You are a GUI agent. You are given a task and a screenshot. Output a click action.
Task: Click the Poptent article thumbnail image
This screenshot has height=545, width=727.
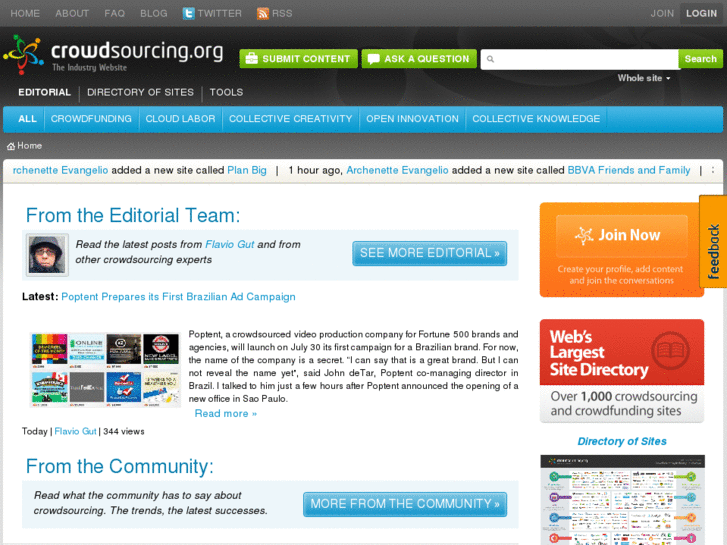coord(105,370)
